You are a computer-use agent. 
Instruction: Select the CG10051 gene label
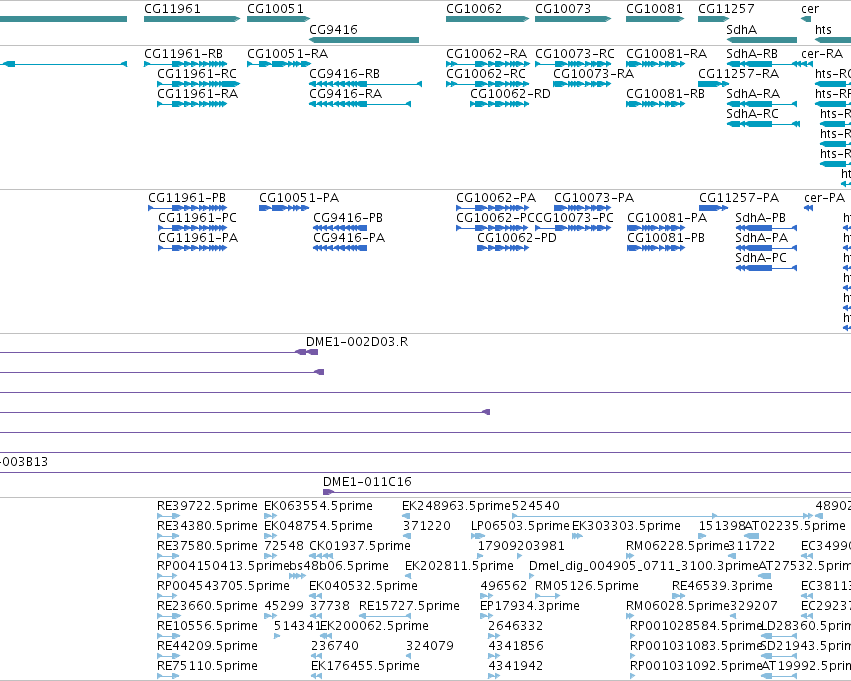pos(275,9)
